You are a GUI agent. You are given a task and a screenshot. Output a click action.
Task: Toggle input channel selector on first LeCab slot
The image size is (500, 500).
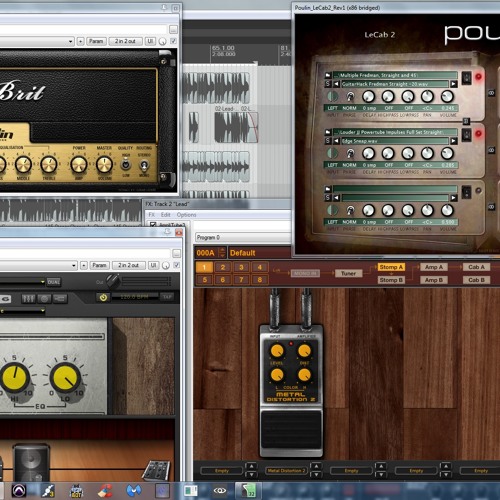point(332,97)
